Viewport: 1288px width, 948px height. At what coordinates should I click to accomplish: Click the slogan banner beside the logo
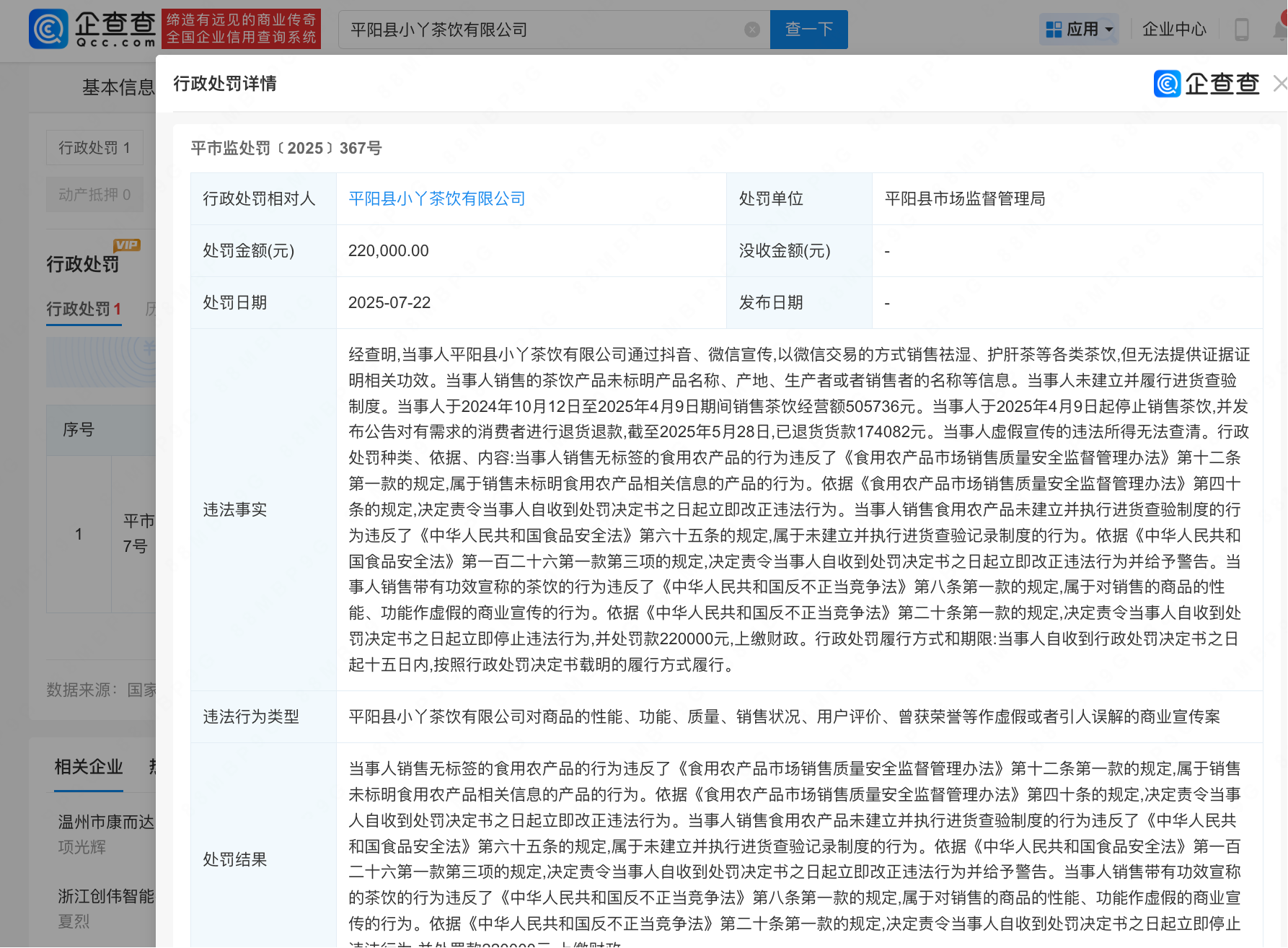point(241,29)
